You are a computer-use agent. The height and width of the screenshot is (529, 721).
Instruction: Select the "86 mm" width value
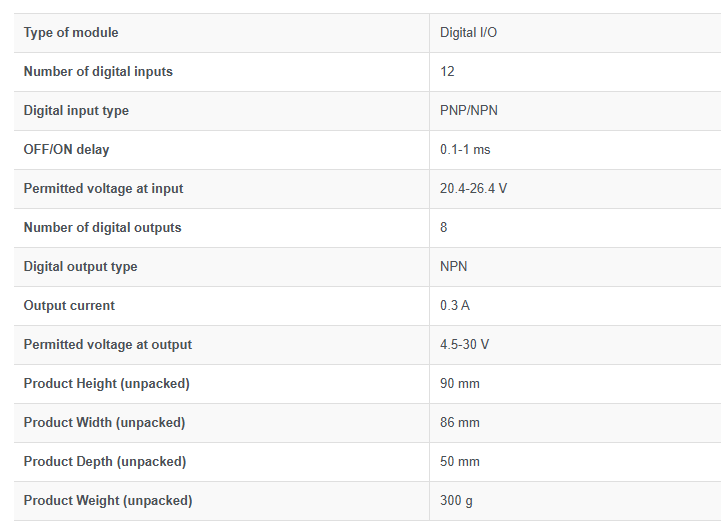click(x=459, y=423)
